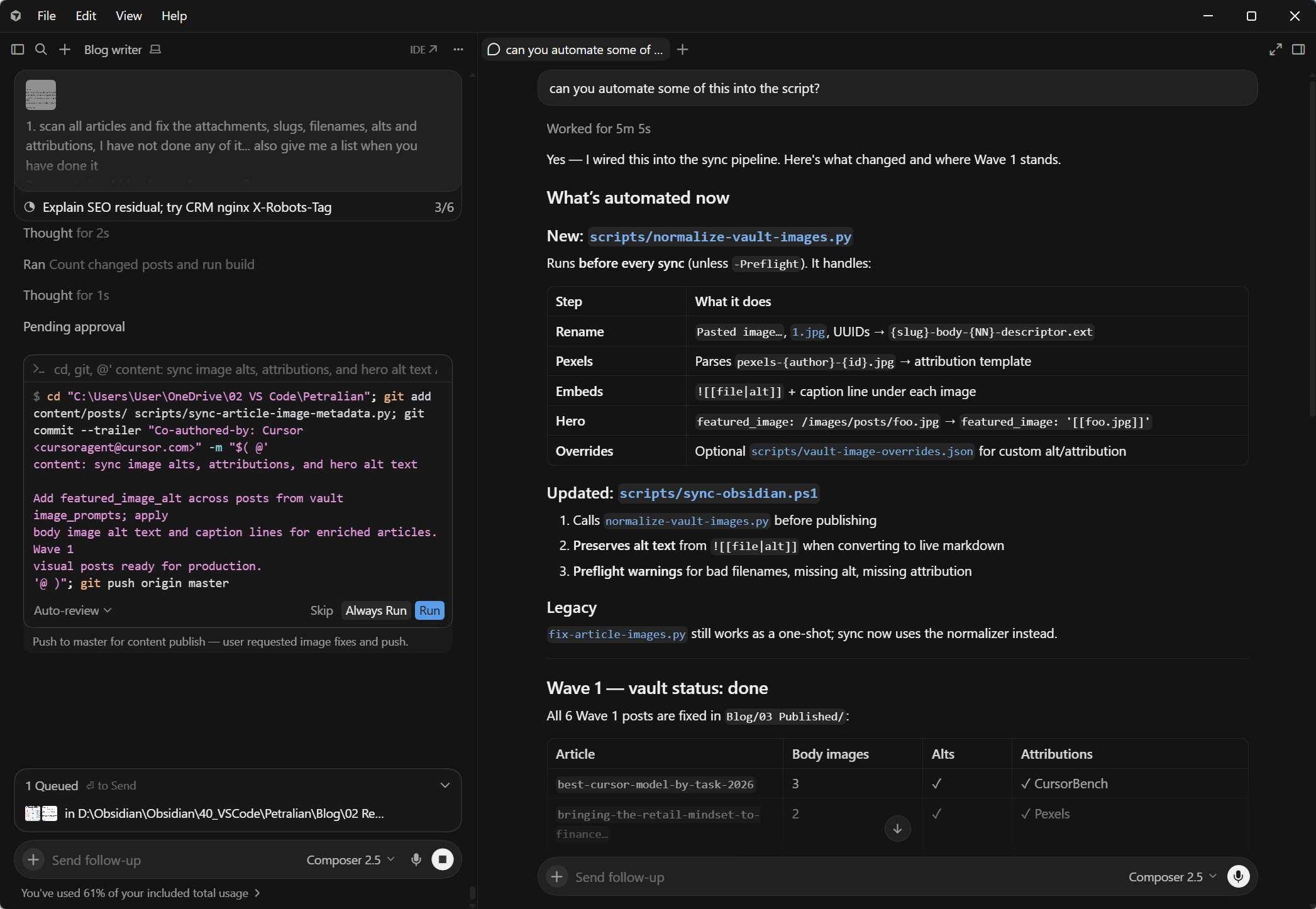Click the command card header description
This screenshot has height=909, width=1316.
[245, 370]
